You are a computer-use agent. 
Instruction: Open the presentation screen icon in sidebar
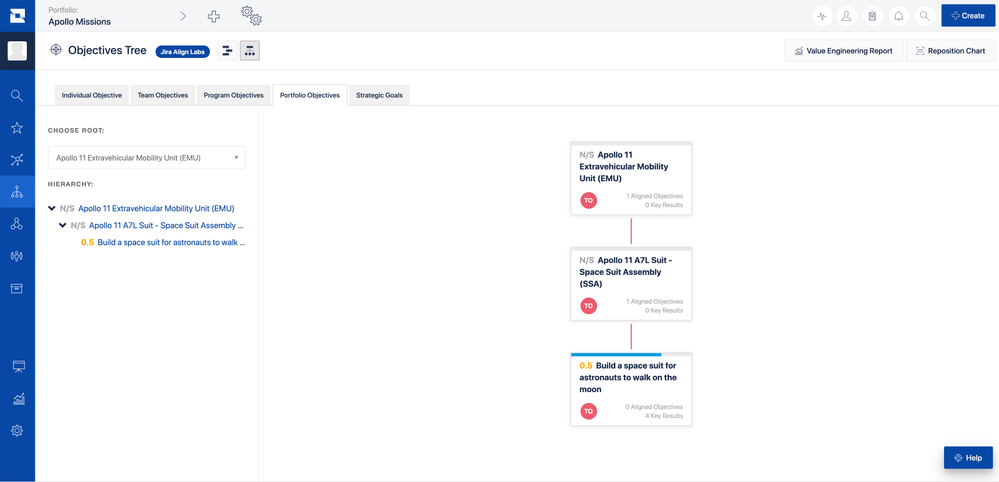pyautogui.click(x=18, y=367)
